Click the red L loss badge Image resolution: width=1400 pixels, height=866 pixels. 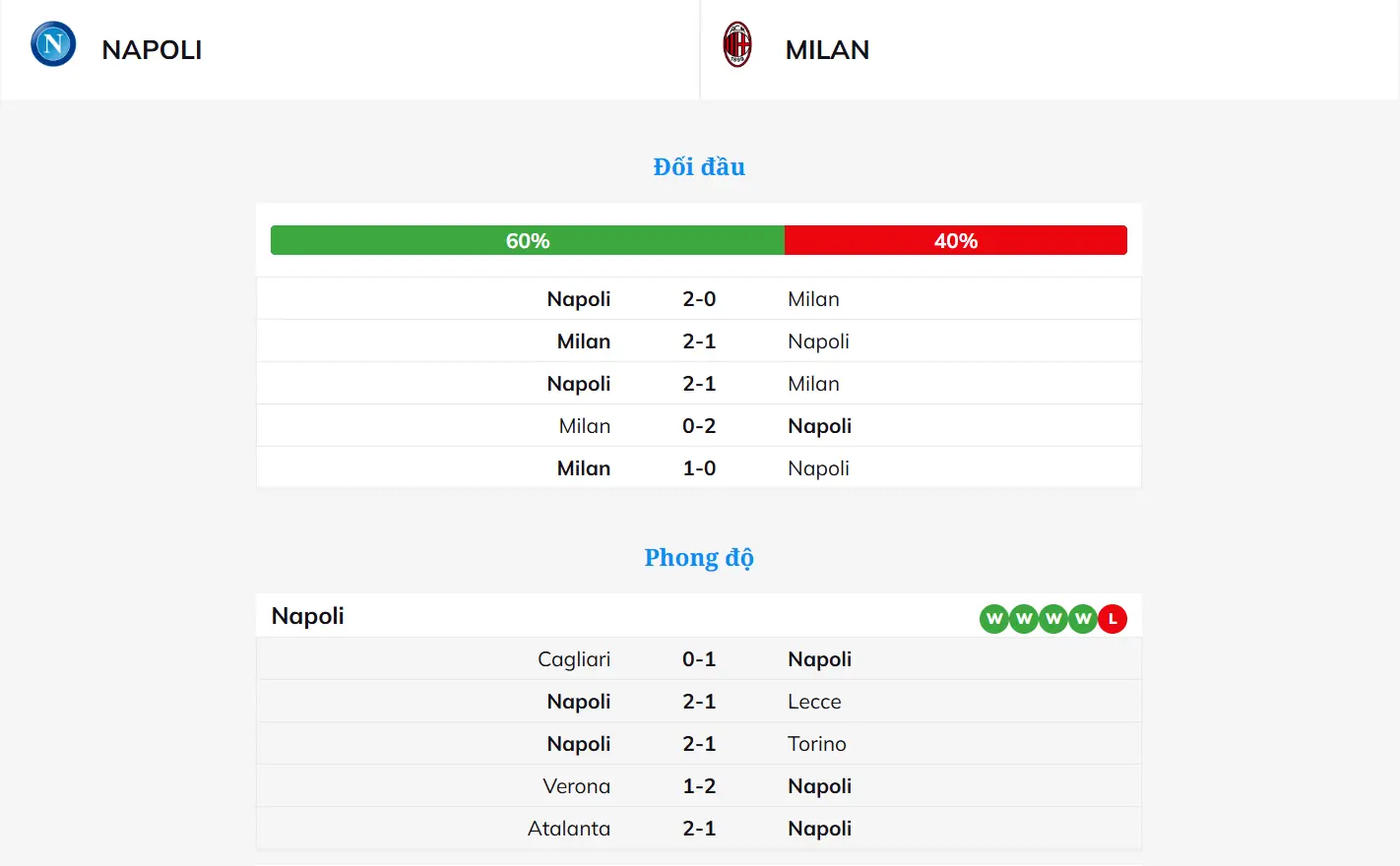pos(1113,619)
